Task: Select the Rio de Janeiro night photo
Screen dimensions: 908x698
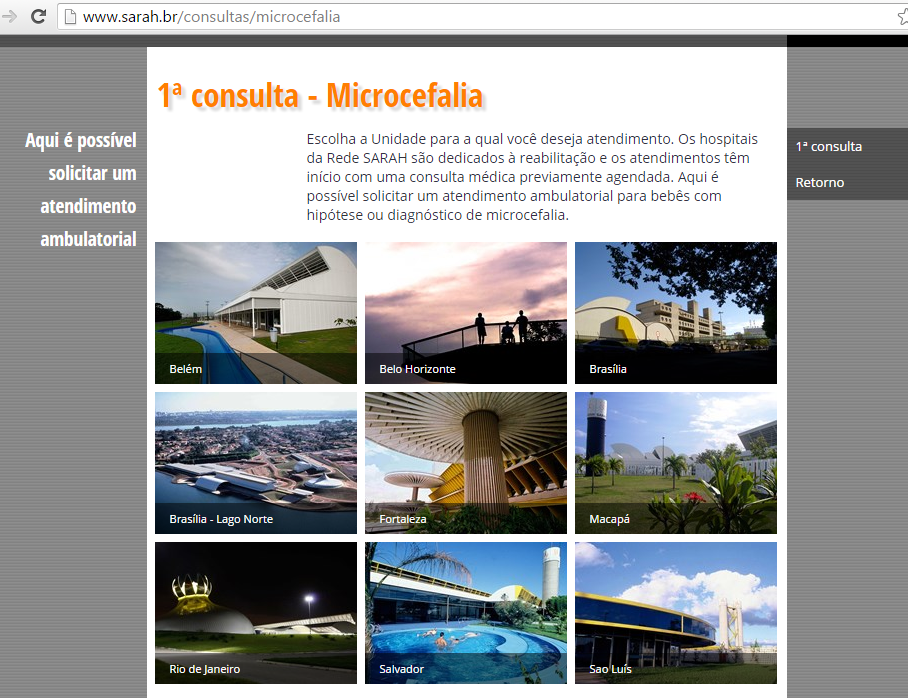Action: click(x=256, y=613)
